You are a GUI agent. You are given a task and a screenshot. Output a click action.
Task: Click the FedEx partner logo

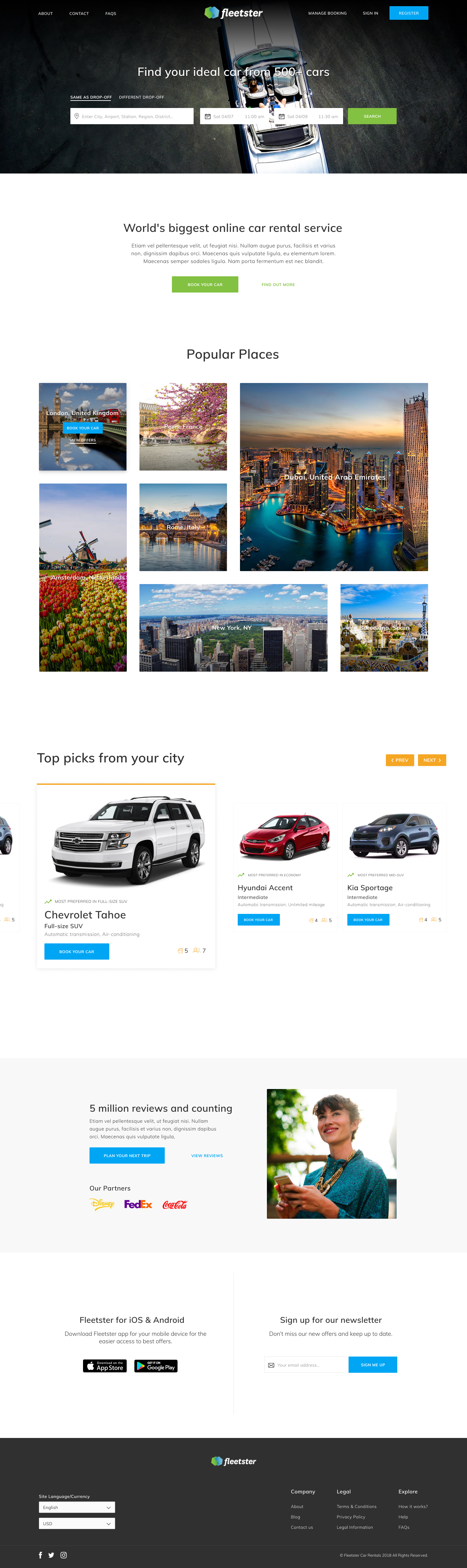coord(138,1204)
